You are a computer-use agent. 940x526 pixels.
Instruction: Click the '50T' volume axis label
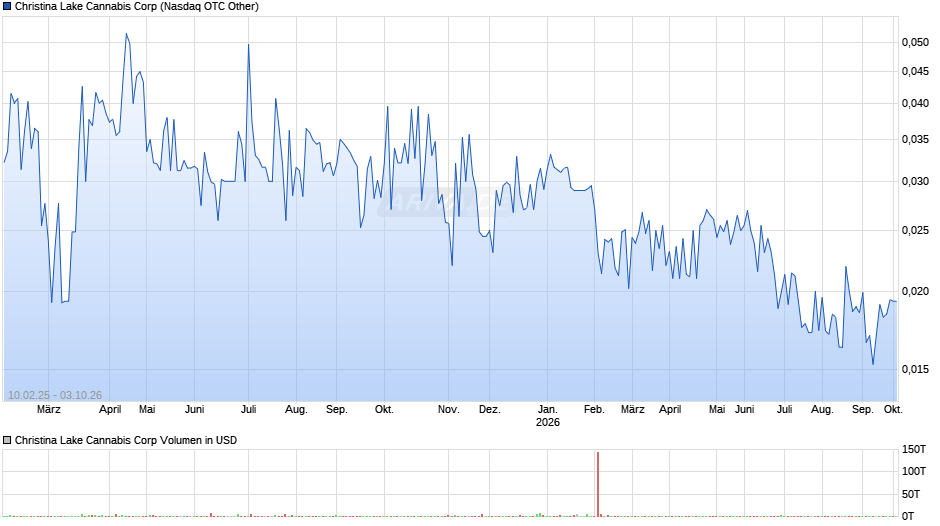click(911, 494)
